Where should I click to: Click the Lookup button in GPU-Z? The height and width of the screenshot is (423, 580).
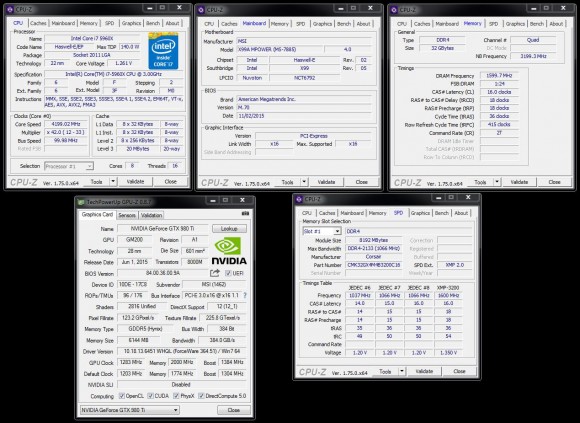tap(229, 229)
